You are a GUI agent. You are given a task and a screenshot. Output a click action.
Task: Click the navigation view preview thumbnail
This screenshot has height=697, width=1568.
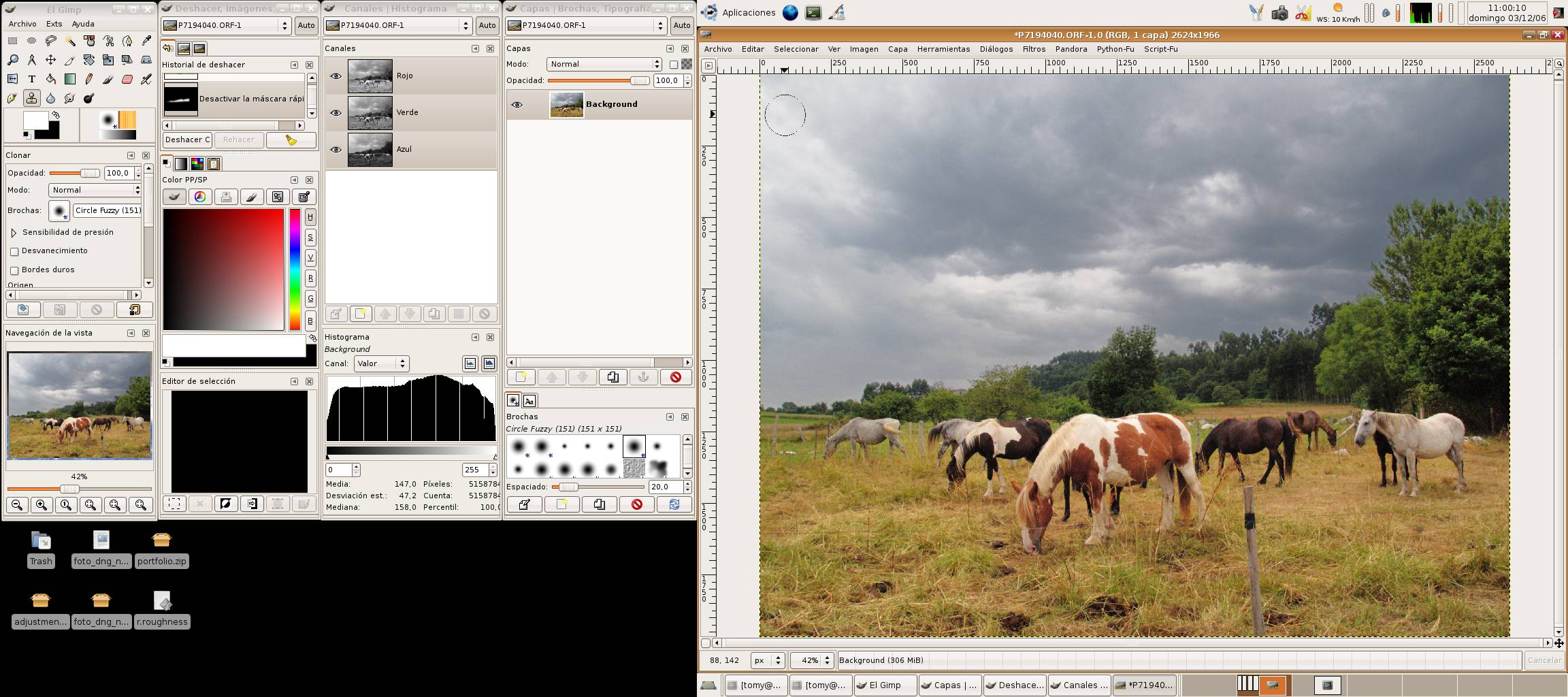tap(80, 406)
